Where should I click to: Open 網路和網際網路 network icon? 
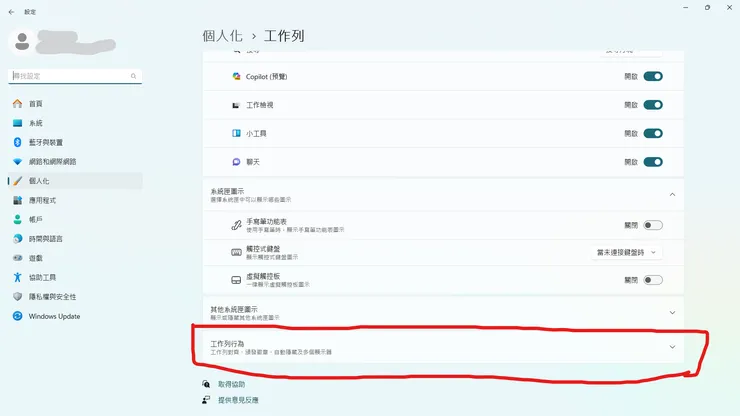[x=17, y=161]
